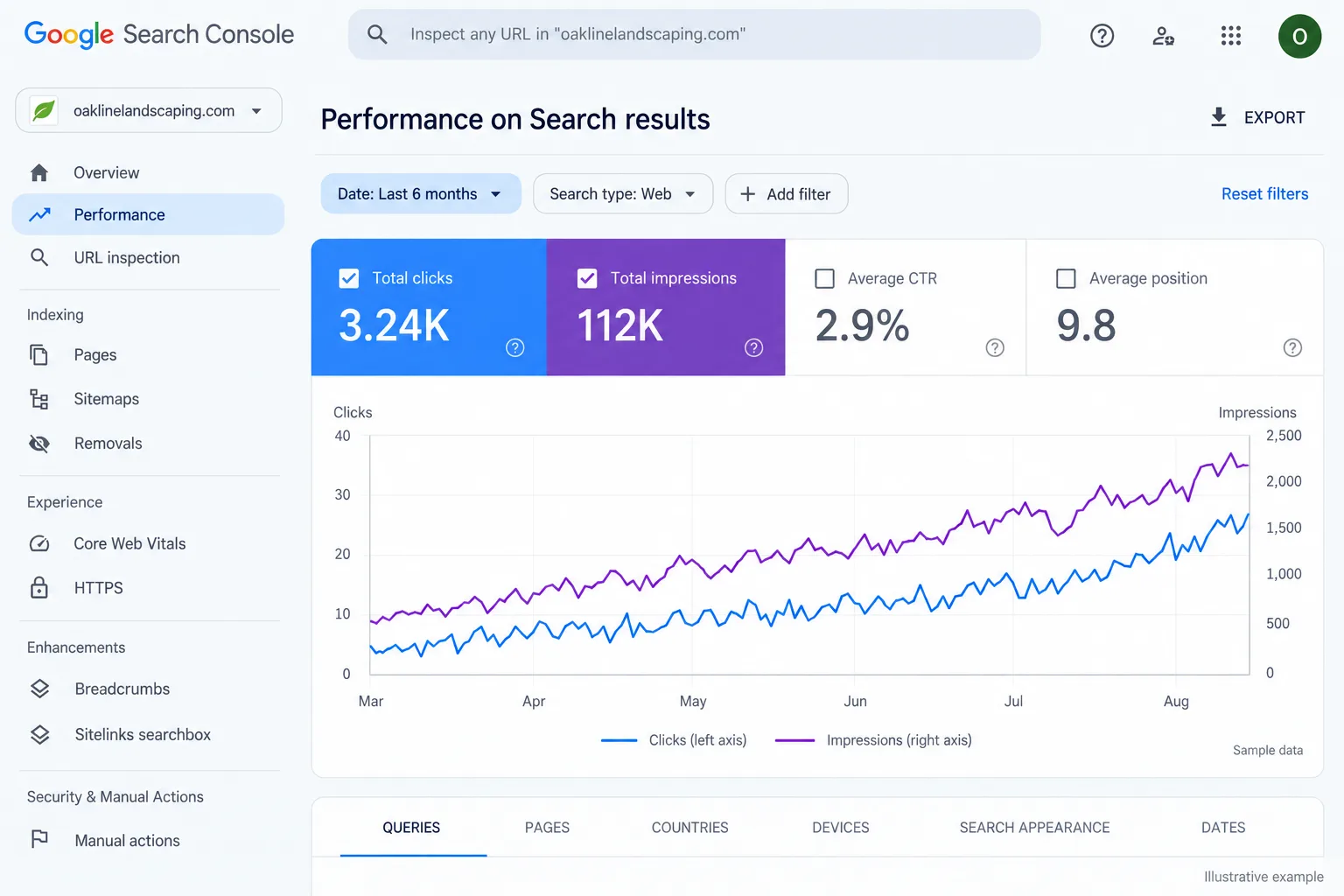Click the HTTPS padlock icon
The width and height of the screenshot is (1344, 896).
pos(39,587)
